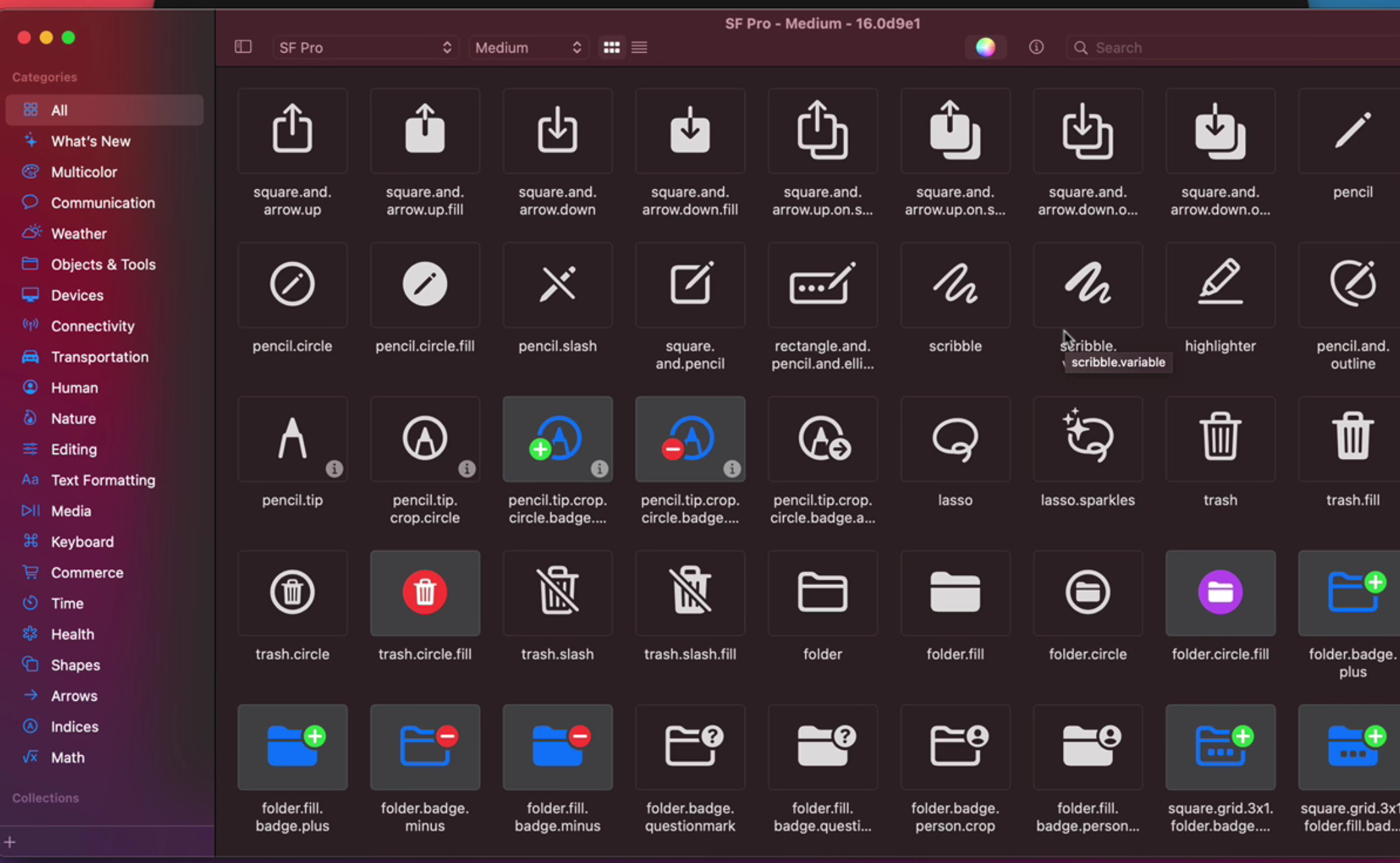Screen dimensions: 1400x863
Task: Switch to grid view mode
Action: click(x=611, y=47)
